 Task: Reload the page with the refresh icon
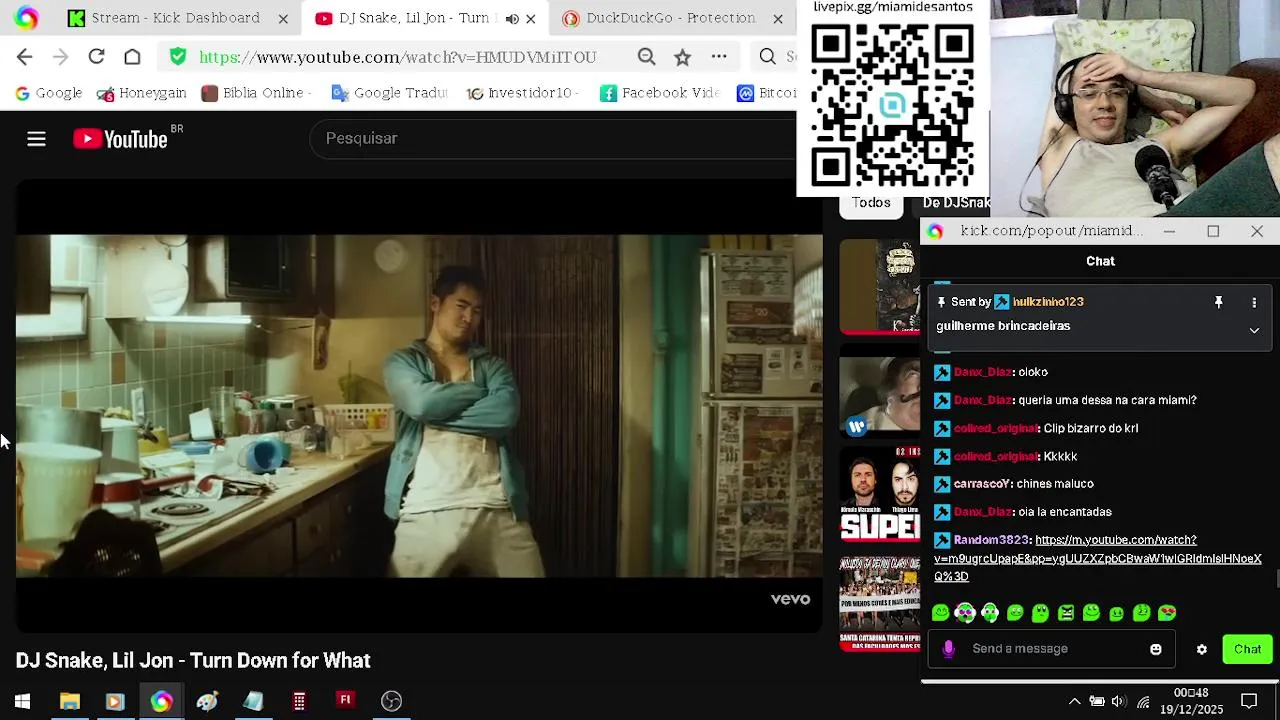[96, 57]
